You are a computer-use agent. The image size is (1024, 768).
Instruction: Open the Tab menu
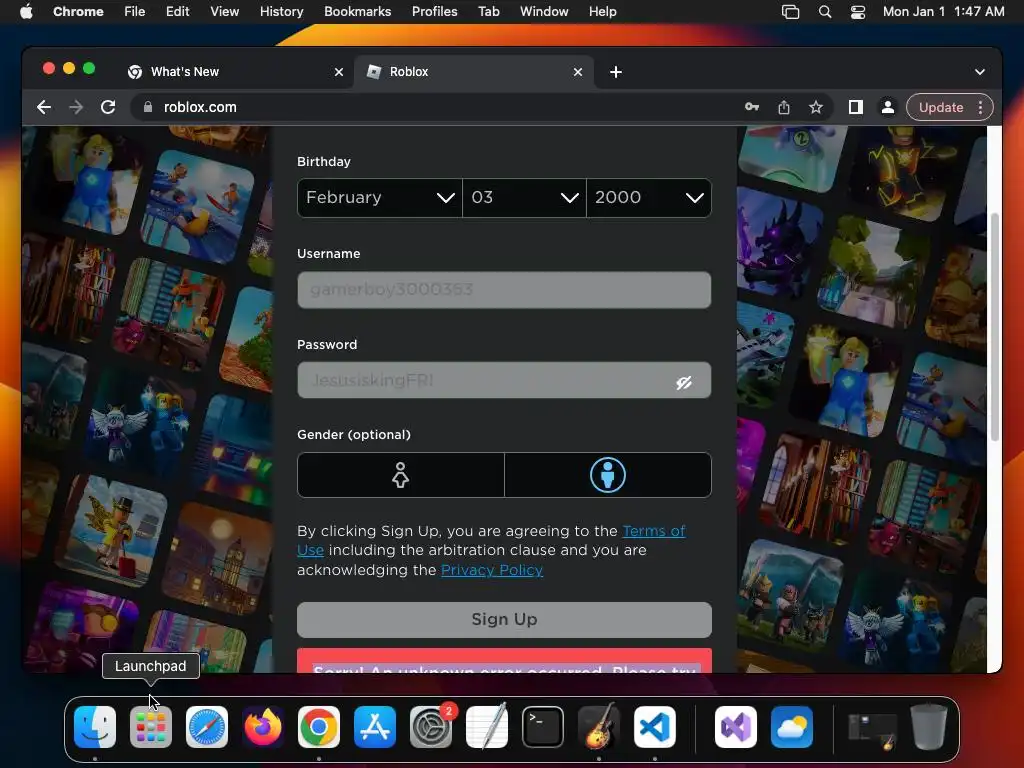(488, 12)
